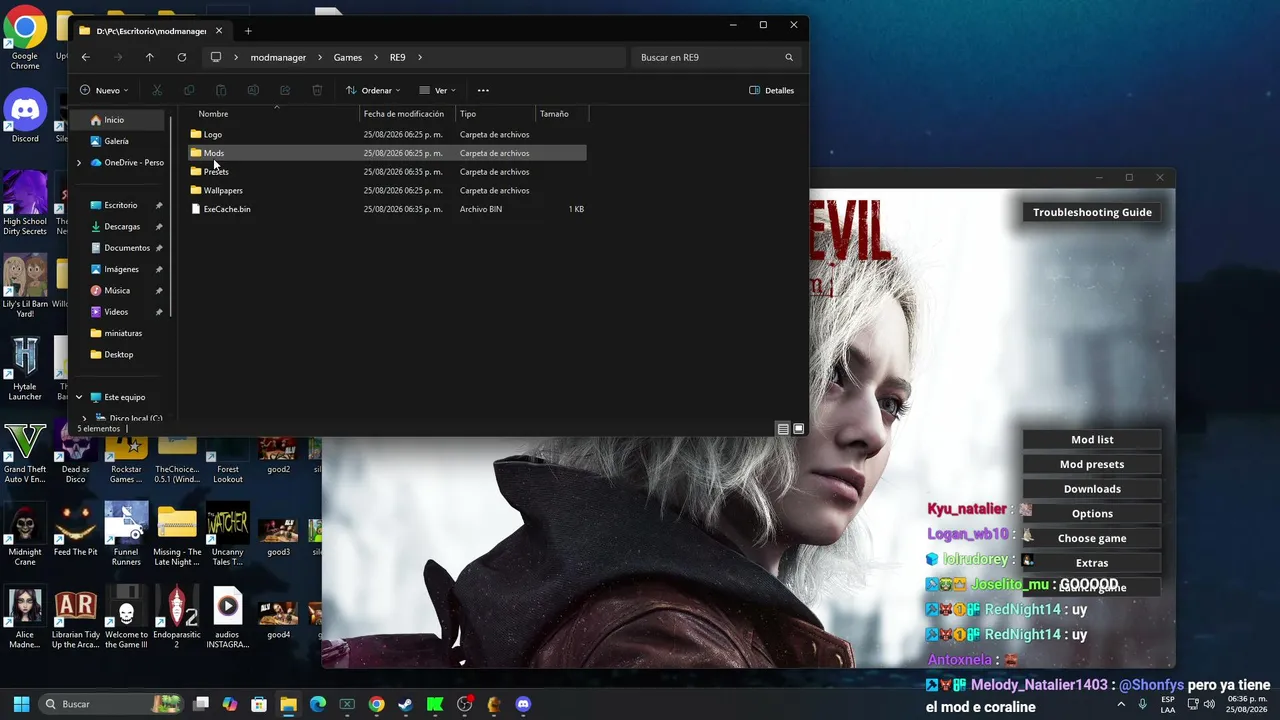Image resolution: width=1280 pixels, height=720 pixels.
Task: Open Discord desktop shortcut
Action: pyautogui.click(x=25, y=115)
